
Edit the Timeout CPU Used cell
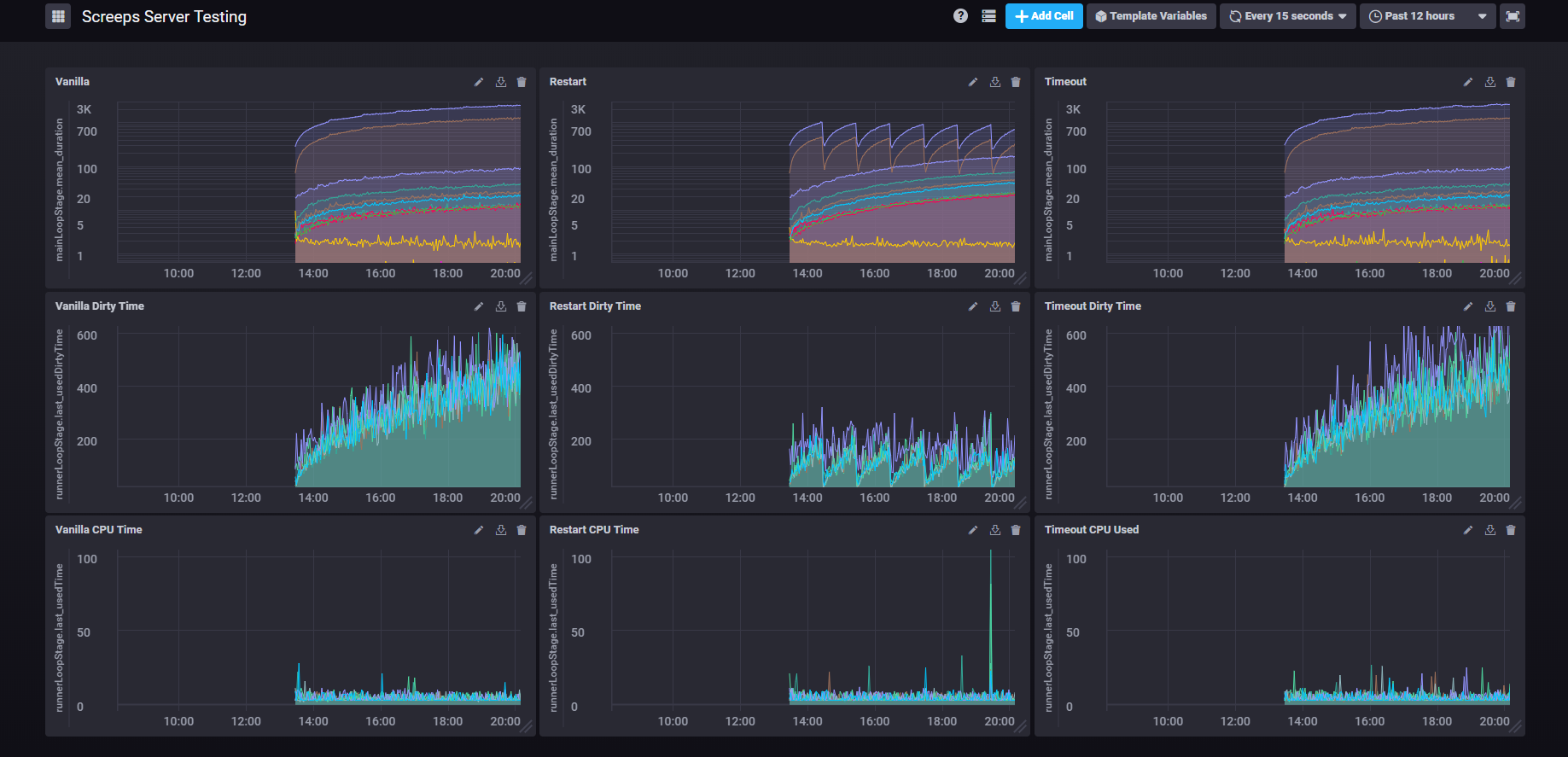pyautogui.click(x=1468, y=530)
